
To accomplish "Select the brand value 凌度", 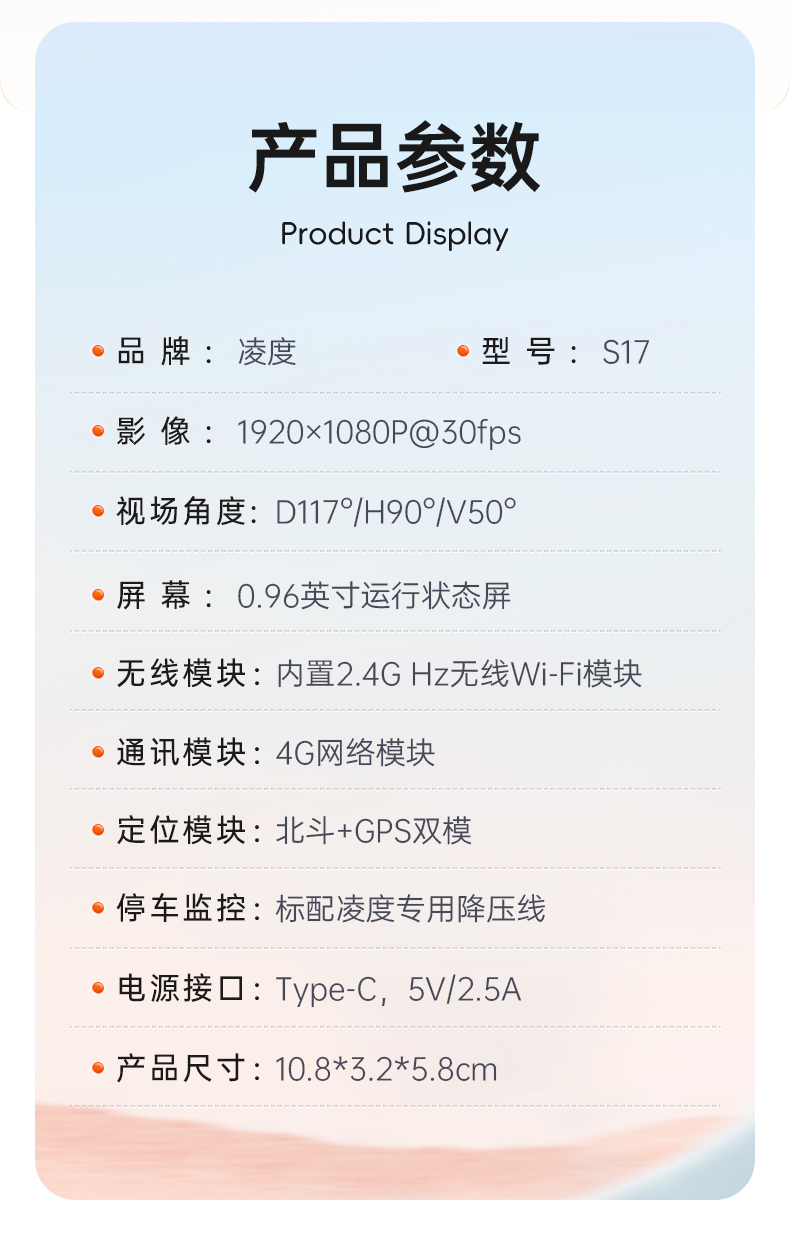I will point(267,352).
